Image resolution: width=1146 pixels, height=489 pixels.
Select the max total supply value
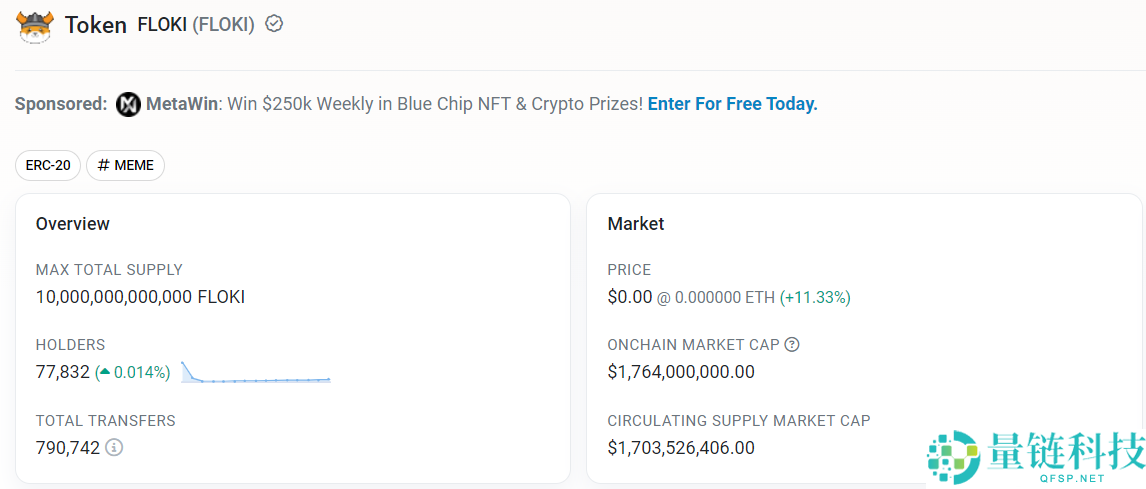pos(140,297)
